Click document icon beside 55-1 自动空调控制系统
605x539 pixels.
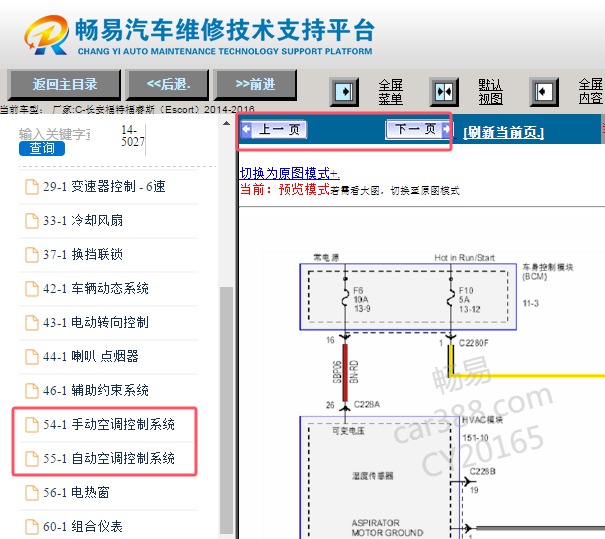click(x=32, y=459)
